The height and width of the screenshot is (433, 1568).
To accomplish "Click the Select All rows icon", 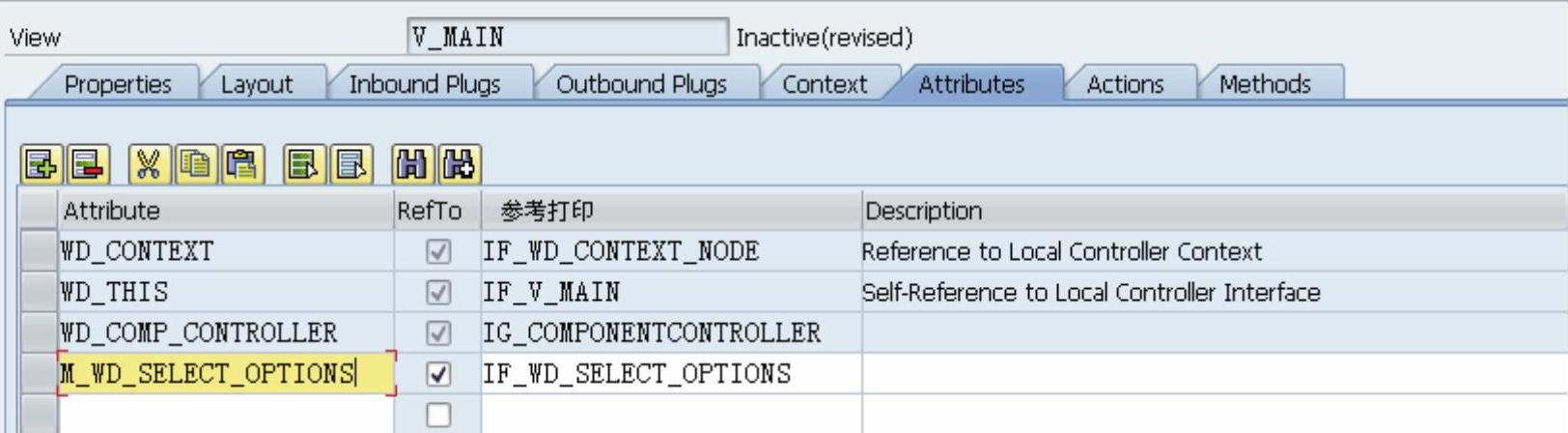I will pyautogui.click(x=303, y=165).
